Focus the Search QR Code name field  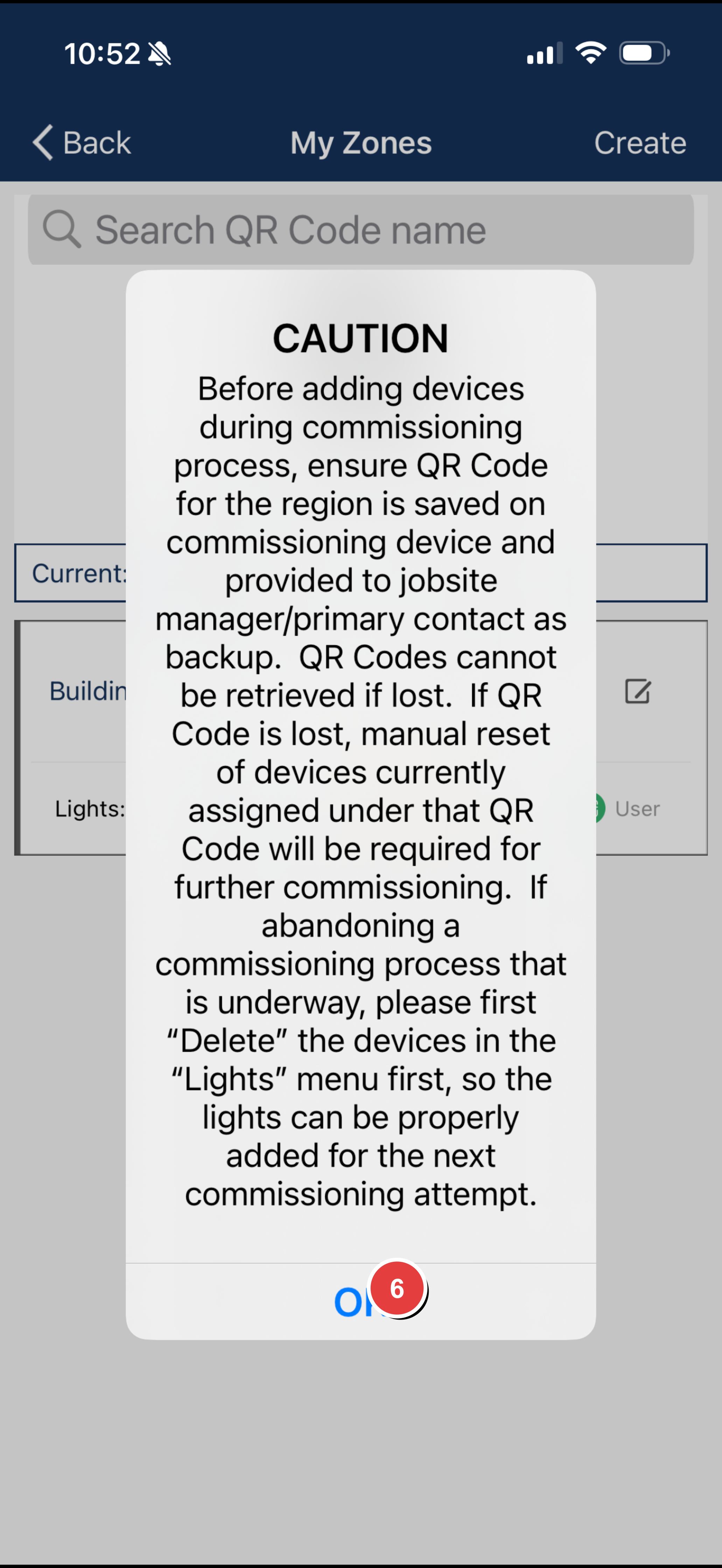click(x=365, y=230)
